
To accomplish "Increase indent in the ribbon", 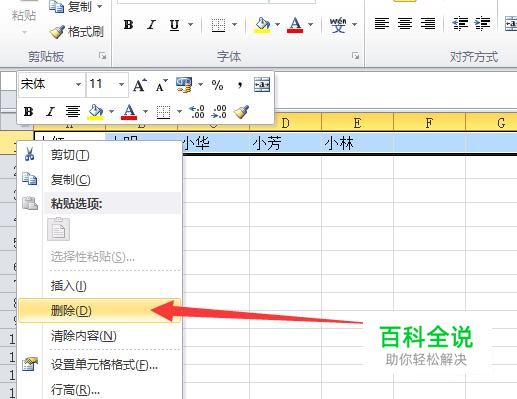I will pyautogui.click(x=482, y=24).
